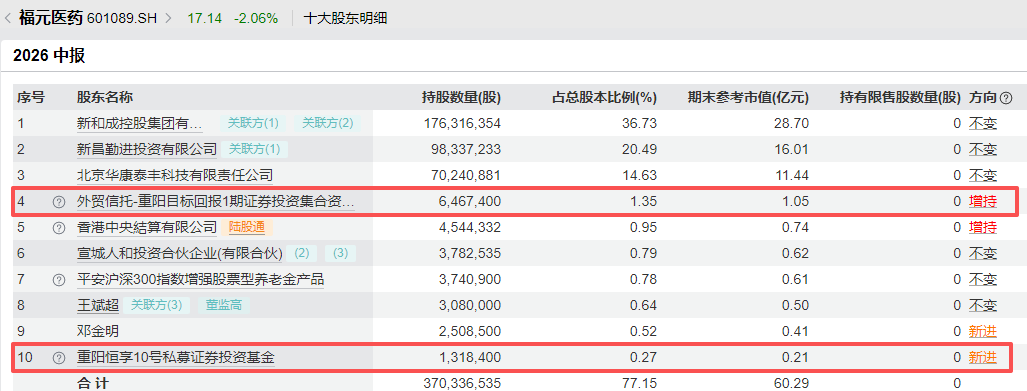This screenshot has height=391, width=1027.
Task: Click the (3) tag on 宣城人和 row
Action: coord(341,254)
